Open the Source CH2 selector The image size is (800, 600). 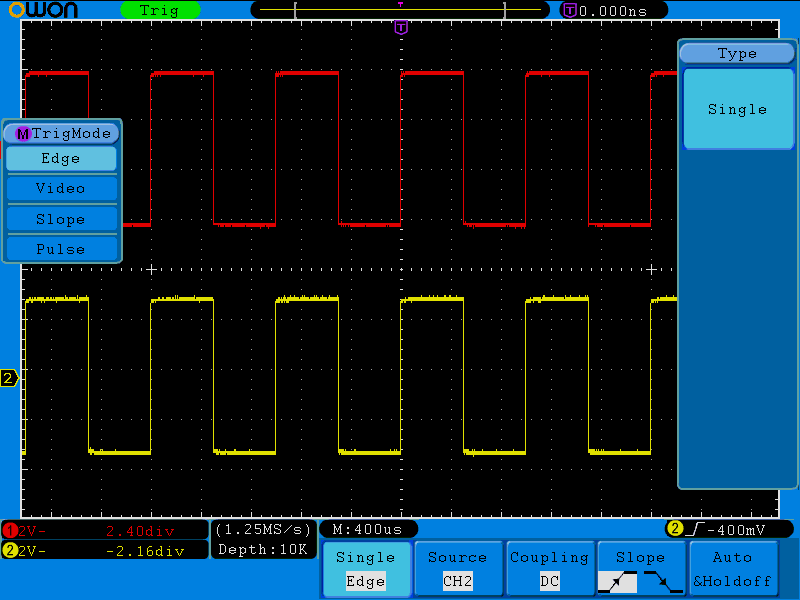457,569
